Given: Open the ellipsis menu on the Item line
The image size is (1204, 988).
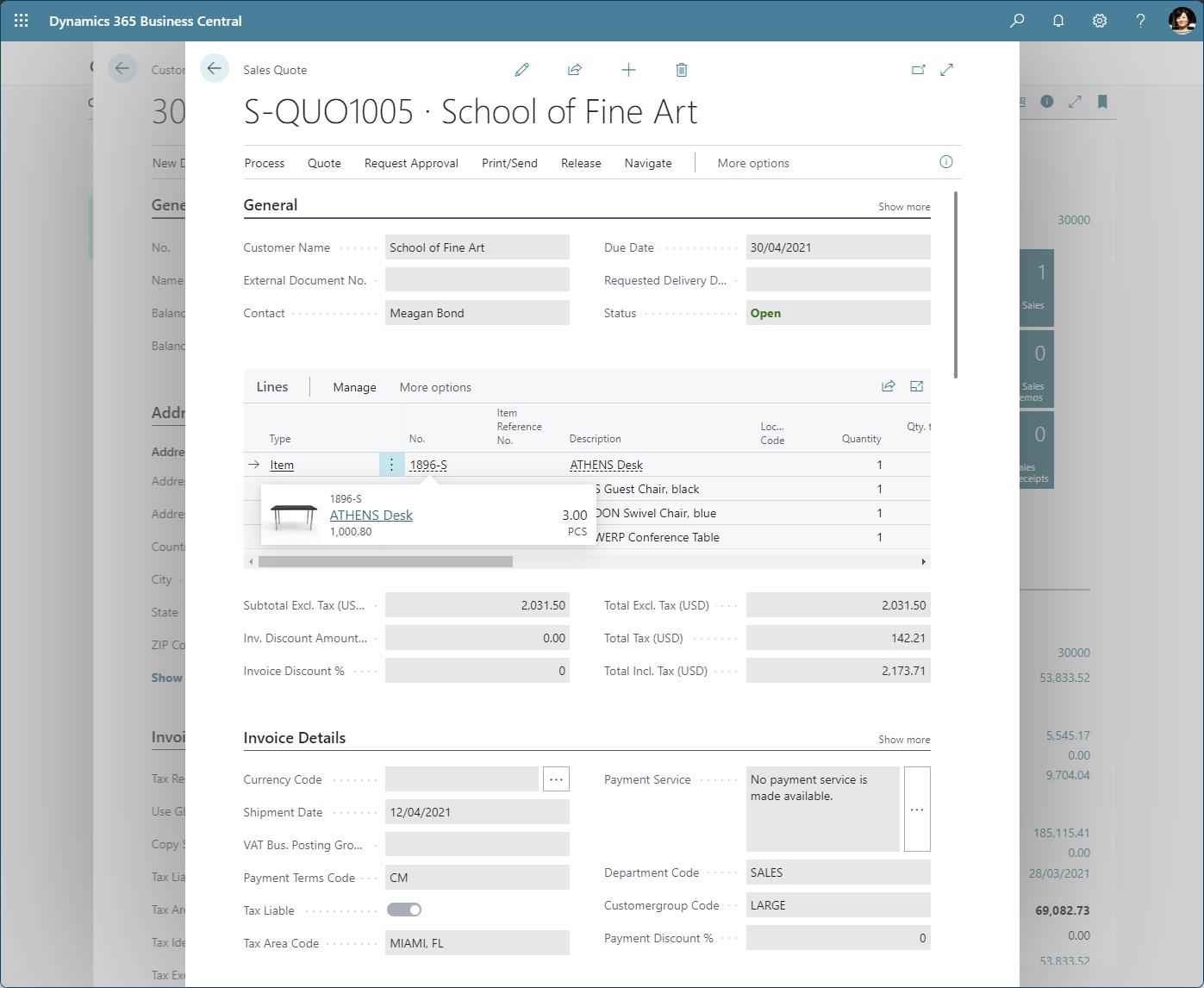Looking at the screenshot, I should 392,464.
